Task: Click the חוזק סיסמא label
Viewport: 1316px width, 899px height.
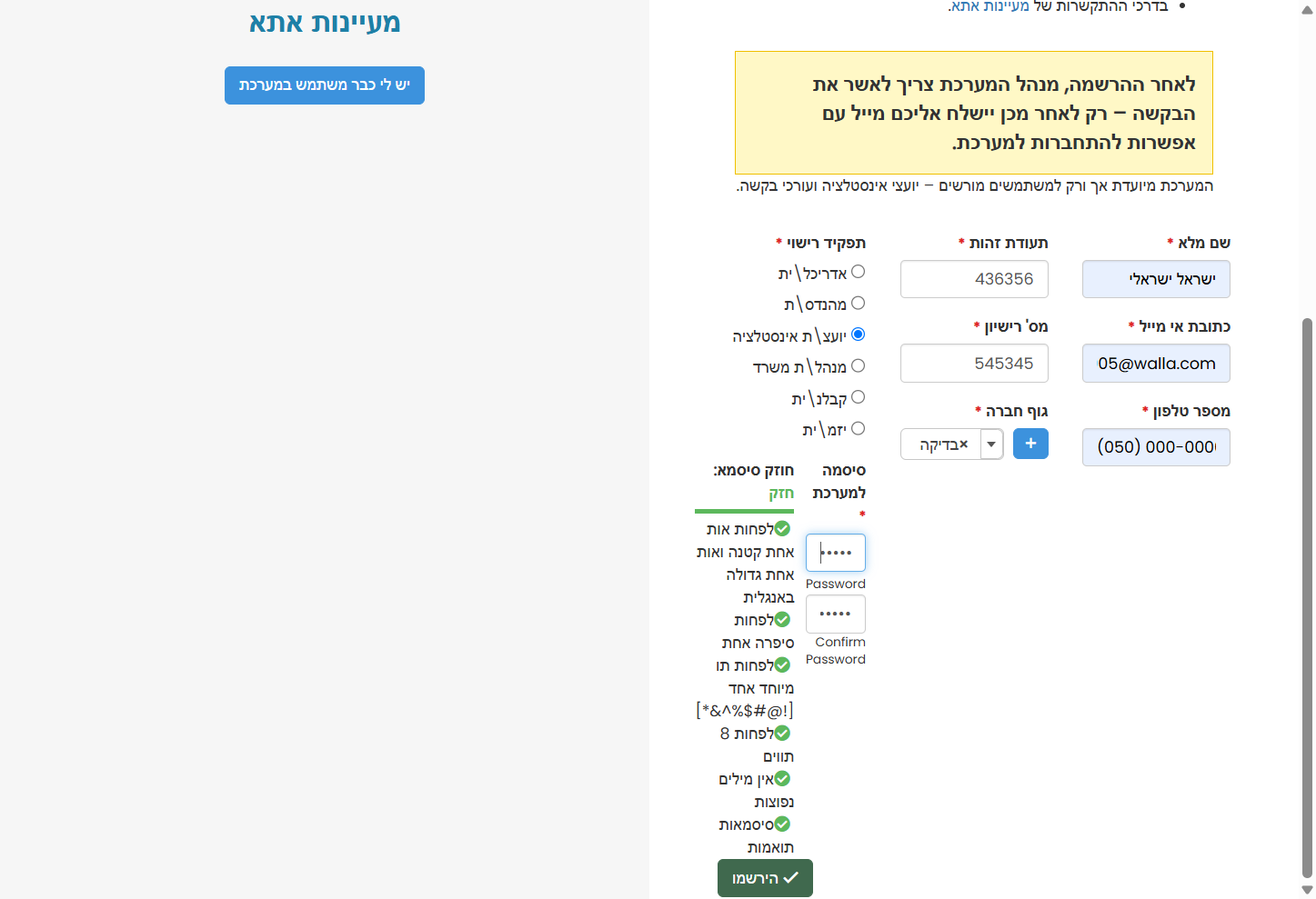Action: [x=753, y=470]
